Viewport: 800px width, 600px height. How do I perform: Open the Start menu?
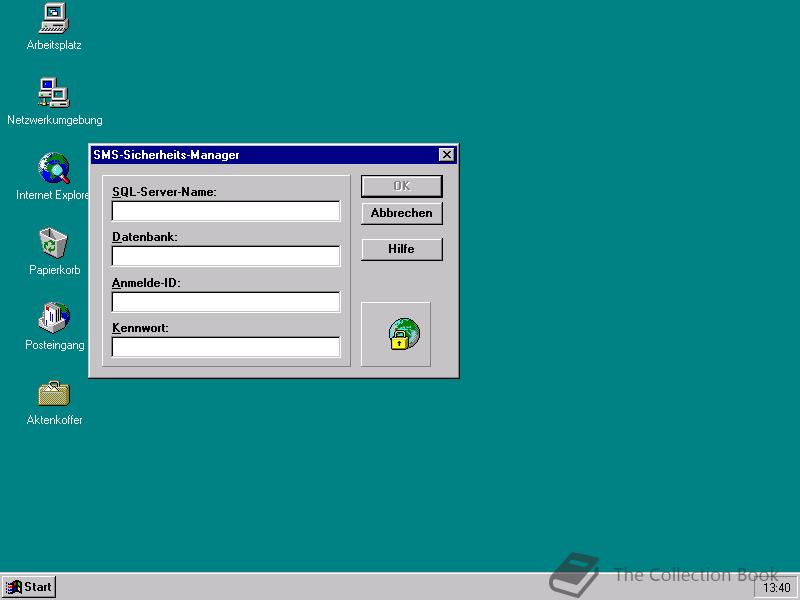[x=29, y=587]
